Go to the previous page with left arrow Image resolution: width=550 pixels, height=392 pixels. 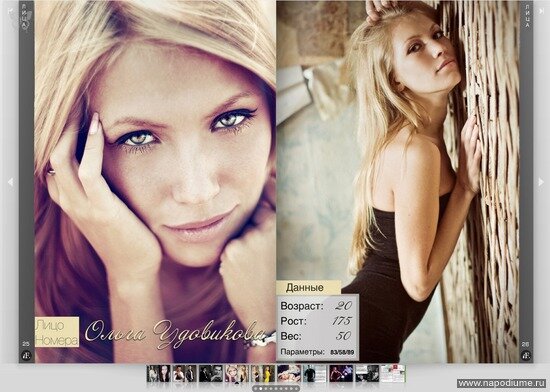point(10,182)
